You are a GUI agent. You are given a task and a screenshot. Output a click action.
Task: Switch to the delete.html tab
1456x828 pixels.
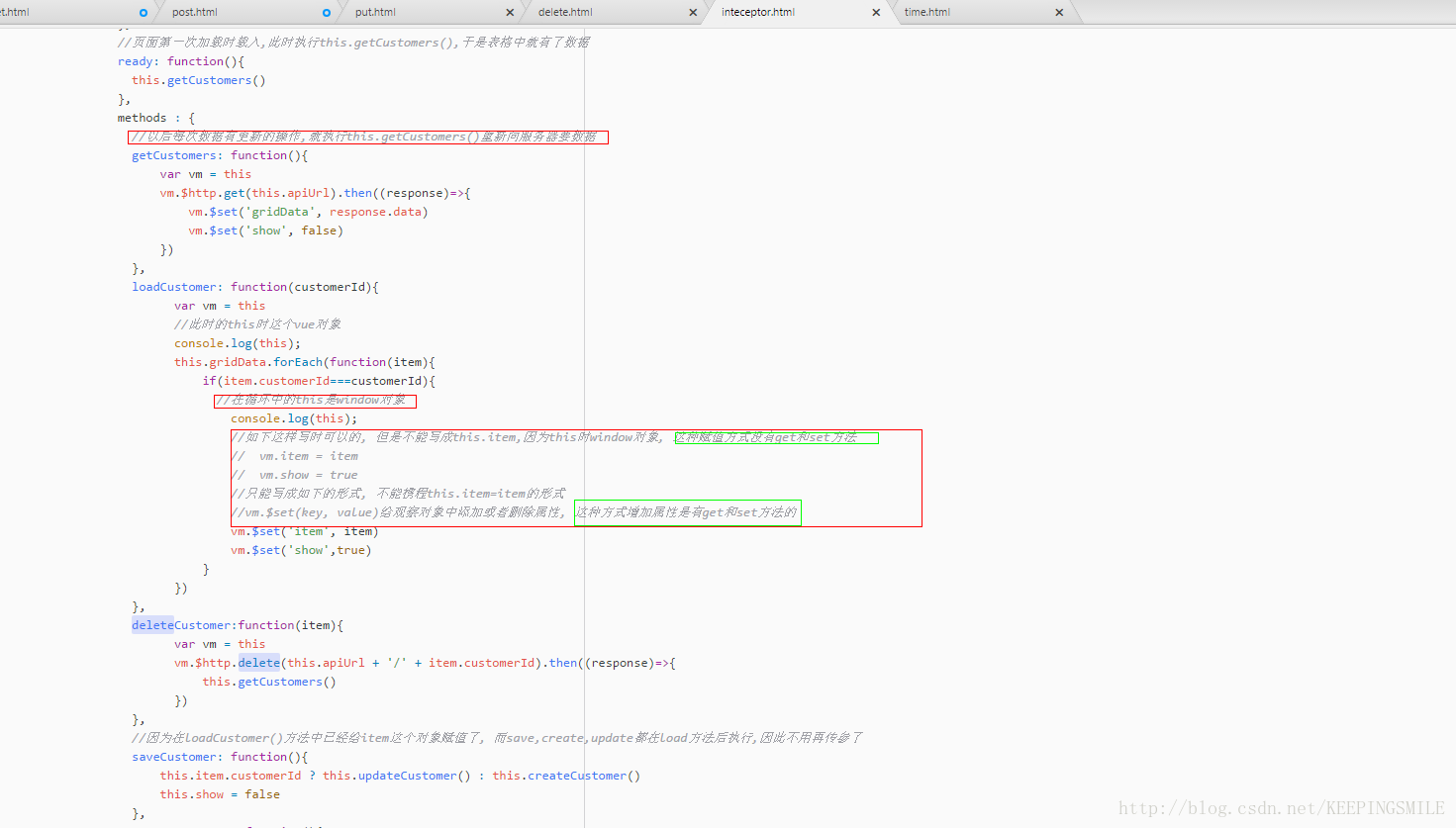(x=565, y=12)
